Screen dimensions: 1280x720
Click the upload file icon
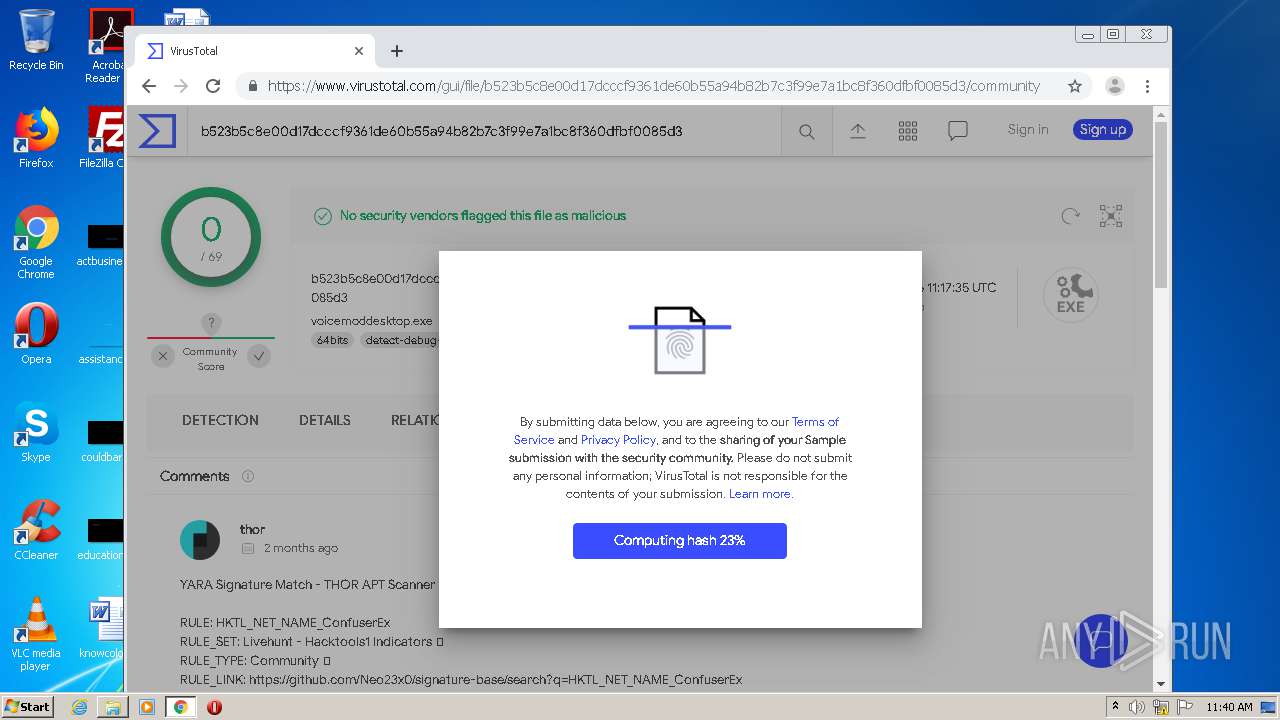click(x=858, y=131)
